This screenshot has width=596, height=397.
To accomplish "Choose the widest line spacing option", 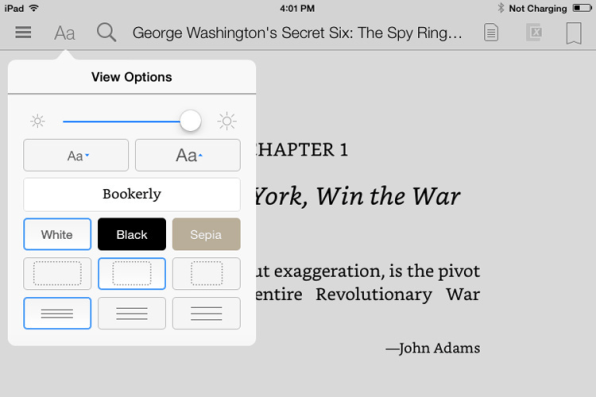I will click(x=206, y=313).
